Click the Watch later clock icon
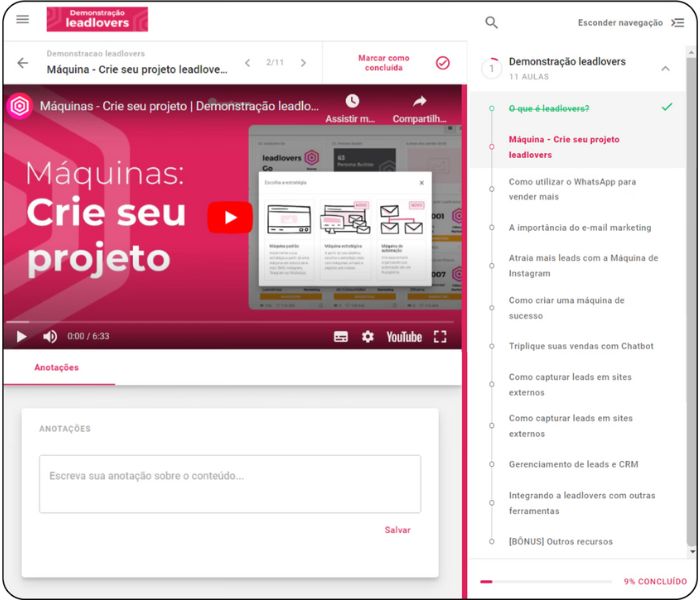The width and height of the screenshot is (700, 600). (x=352, y=101)
